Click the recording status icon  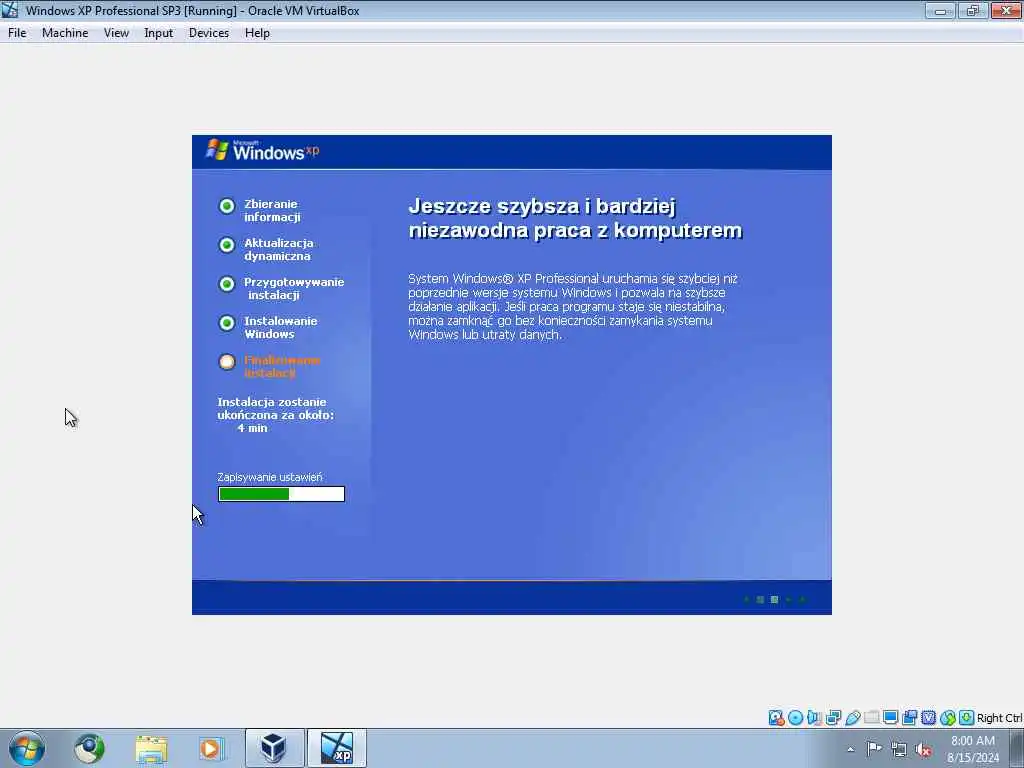point(909,718)
